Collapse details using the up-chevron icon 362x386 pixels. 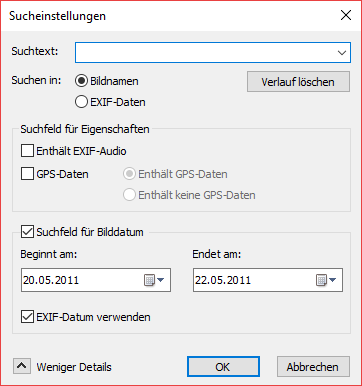22,366
